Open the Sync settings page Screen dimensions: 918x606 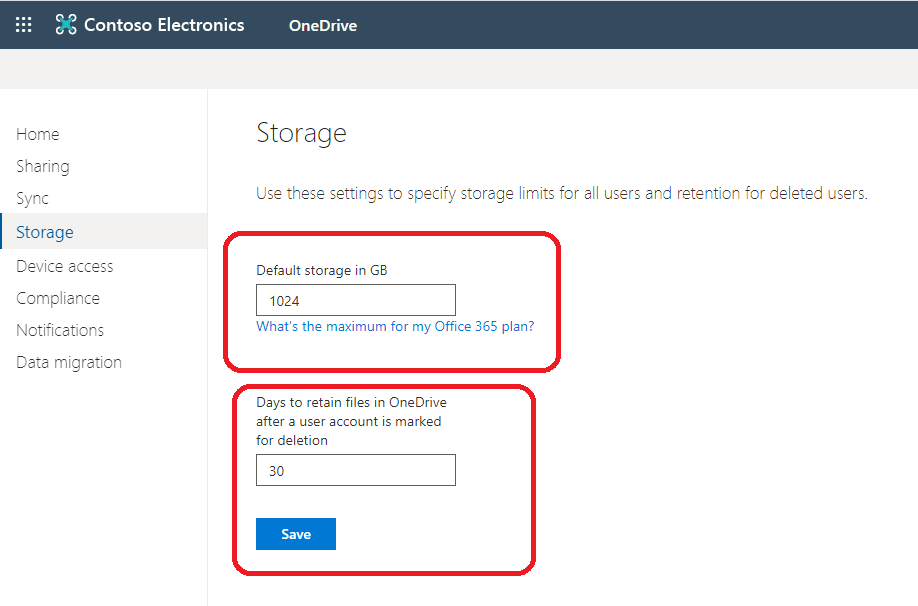32,197
